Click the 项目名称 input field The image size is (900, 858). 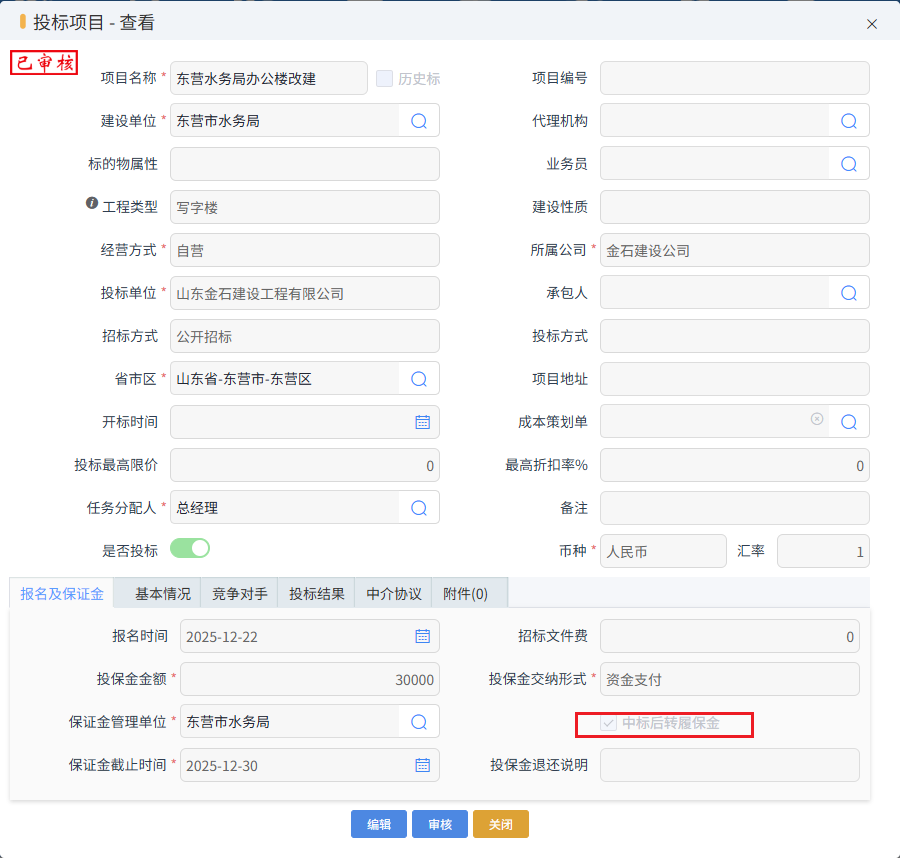pos(269,78)
